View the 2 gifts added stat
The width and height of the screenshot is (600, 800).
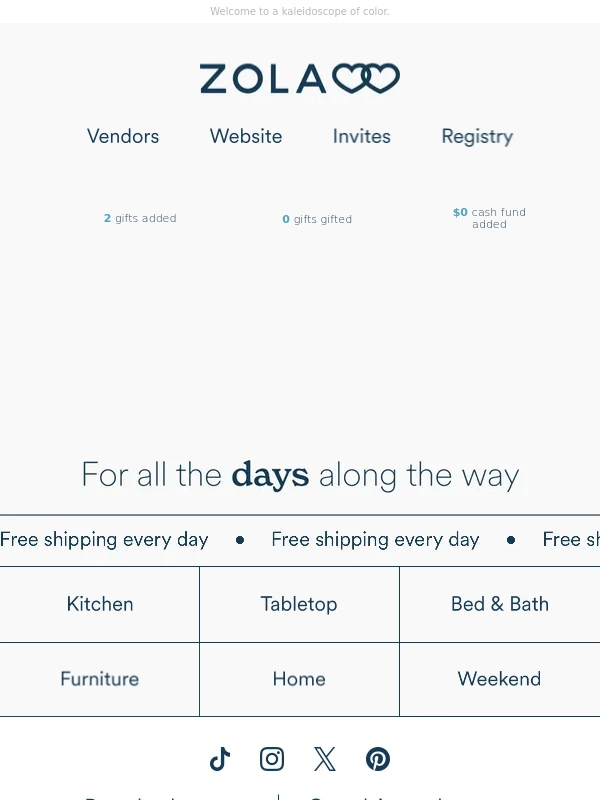coord(140,218)
